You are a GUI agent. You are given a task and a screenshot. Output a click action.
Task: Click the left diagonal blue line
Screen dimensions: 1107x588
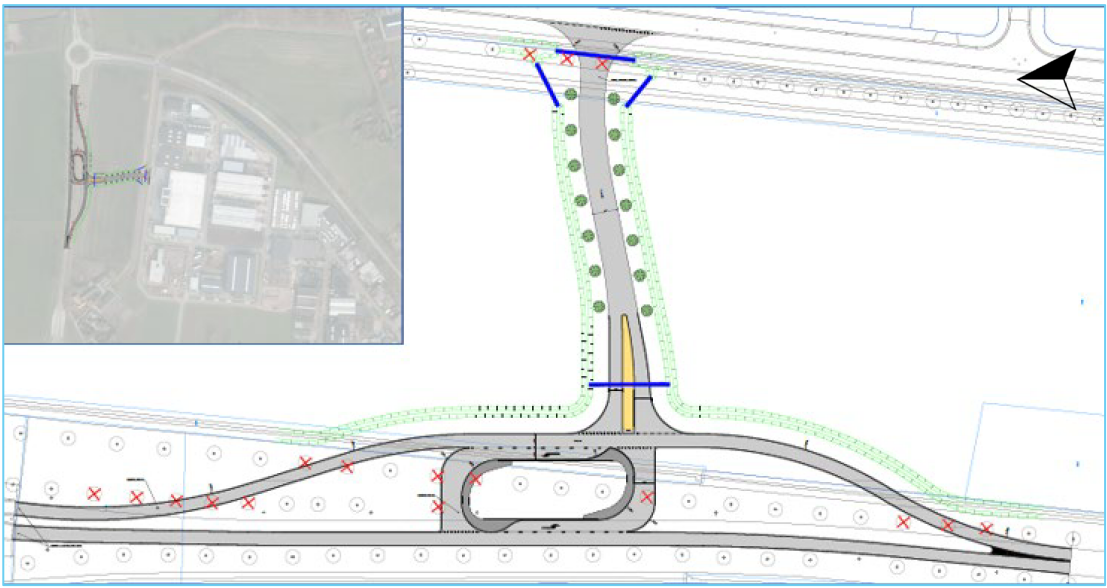click(547, 85)
